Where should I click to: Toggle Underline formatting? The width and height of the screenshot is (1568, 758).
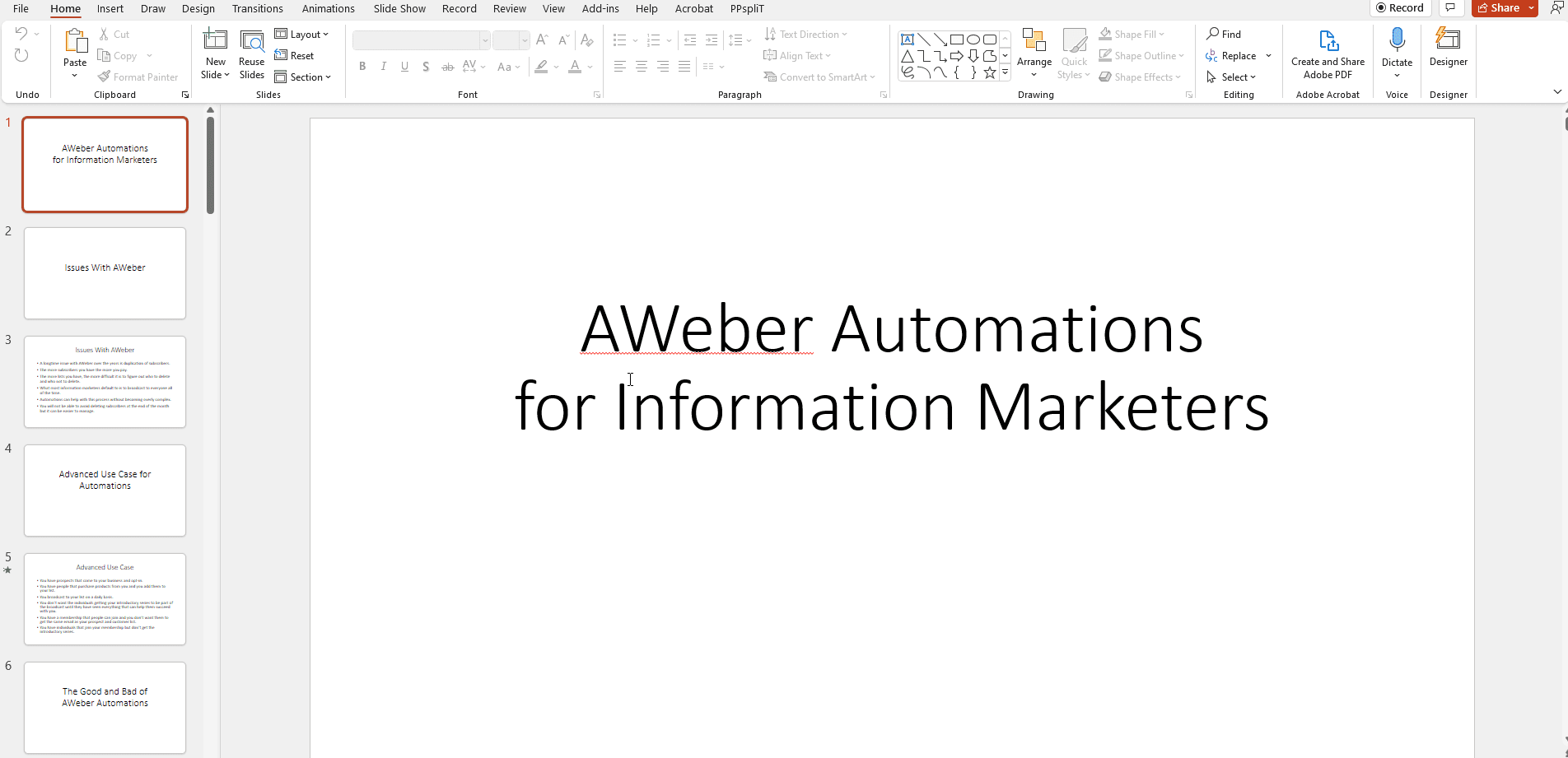point(404,67)
